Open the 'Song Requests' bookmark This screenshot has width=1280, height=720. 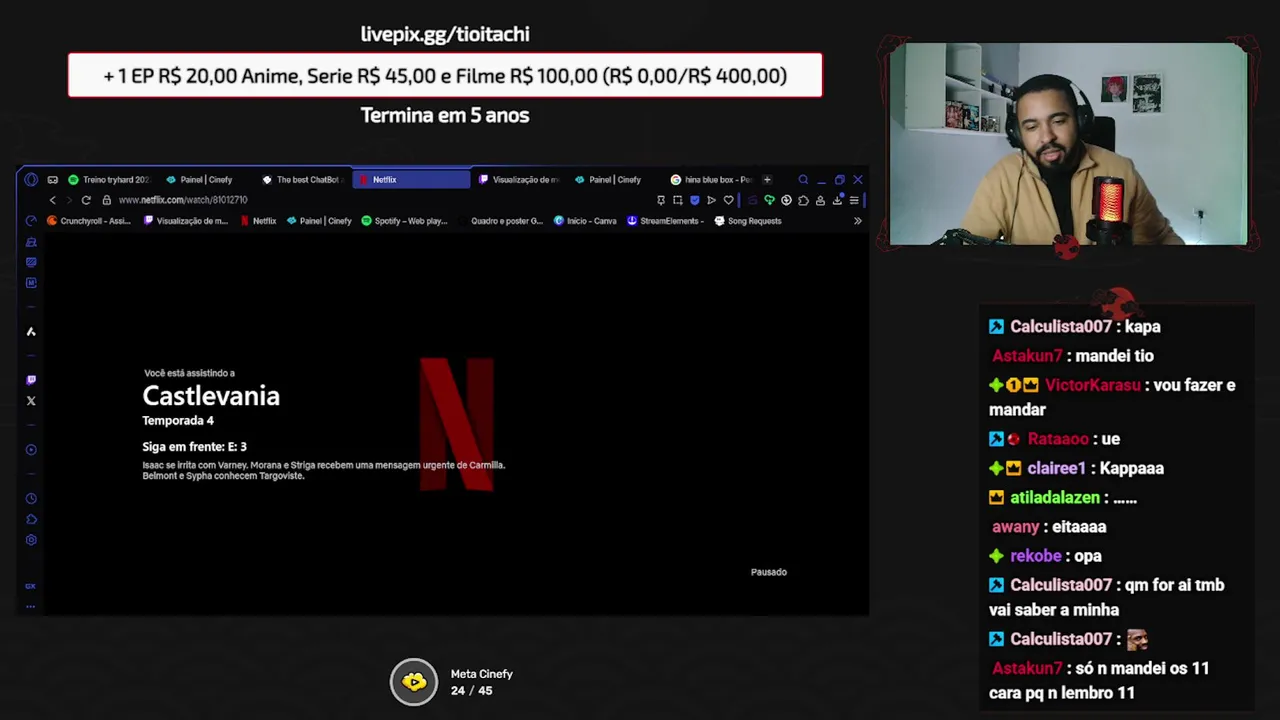tap(748, 221)
